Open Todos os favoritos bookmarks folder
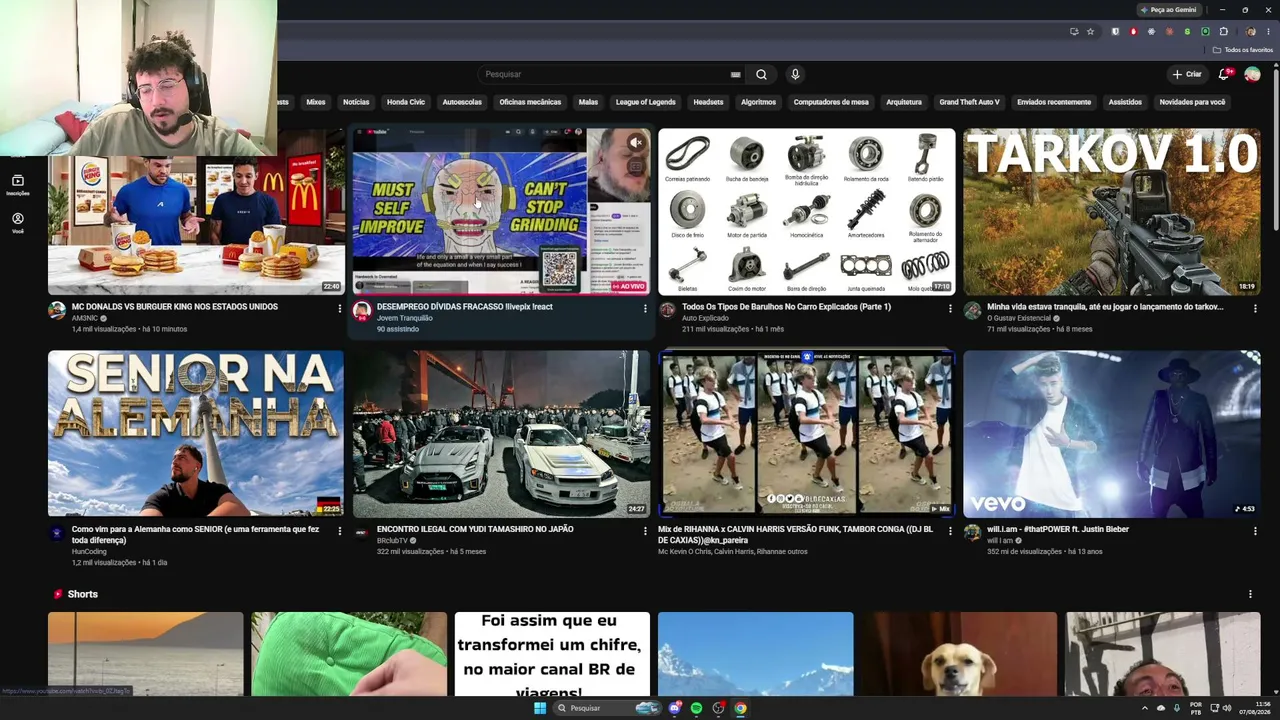Viewport: 1280px width, 720px height. tap(1243, 50)
